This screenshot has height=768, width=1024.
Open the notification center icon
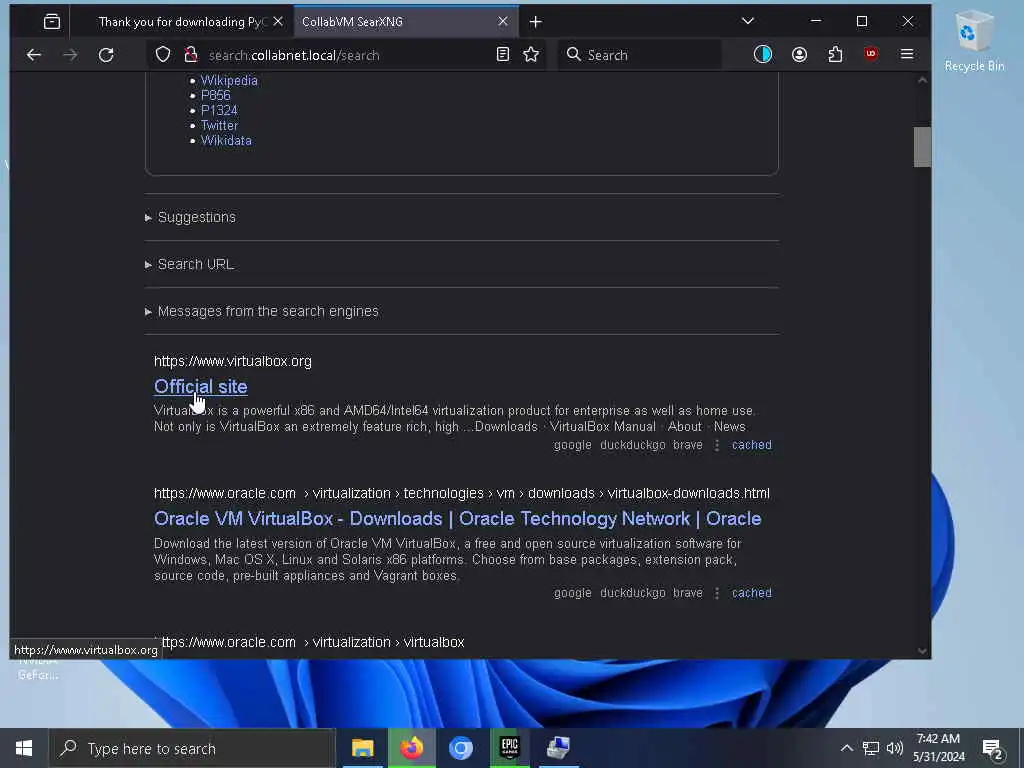click(993, 749)
